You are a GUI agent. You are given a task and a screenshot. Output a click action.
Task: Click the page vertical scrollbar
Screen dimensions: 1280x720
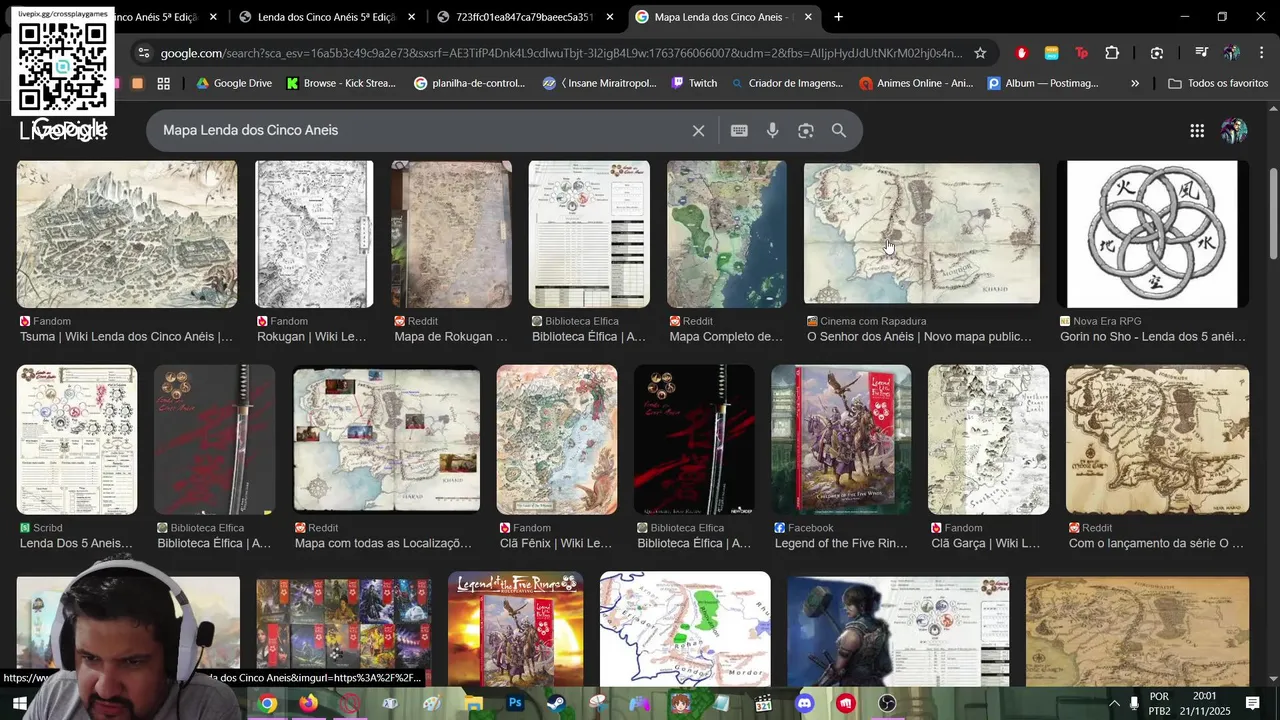tap(1273, 215)
